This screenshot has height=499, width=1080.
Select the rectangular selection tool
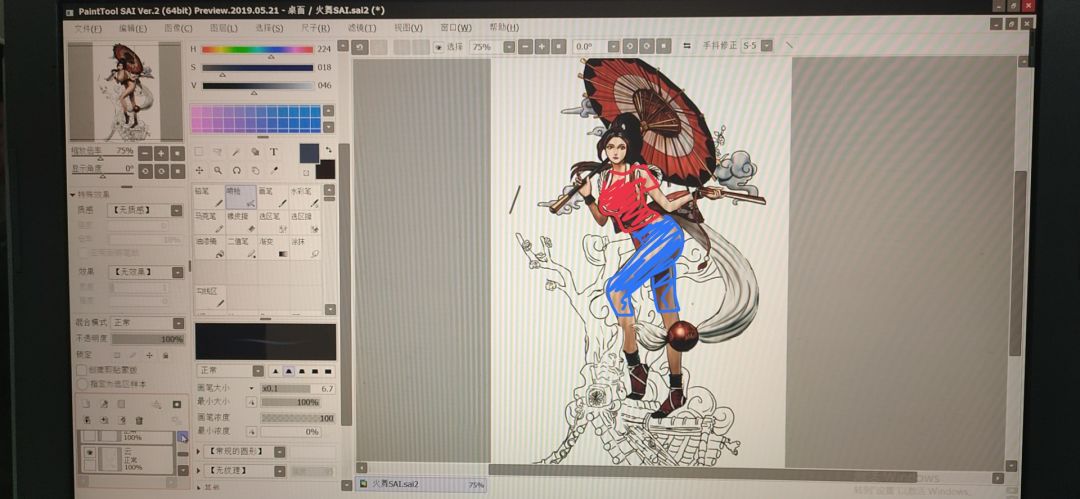point(199,152)
